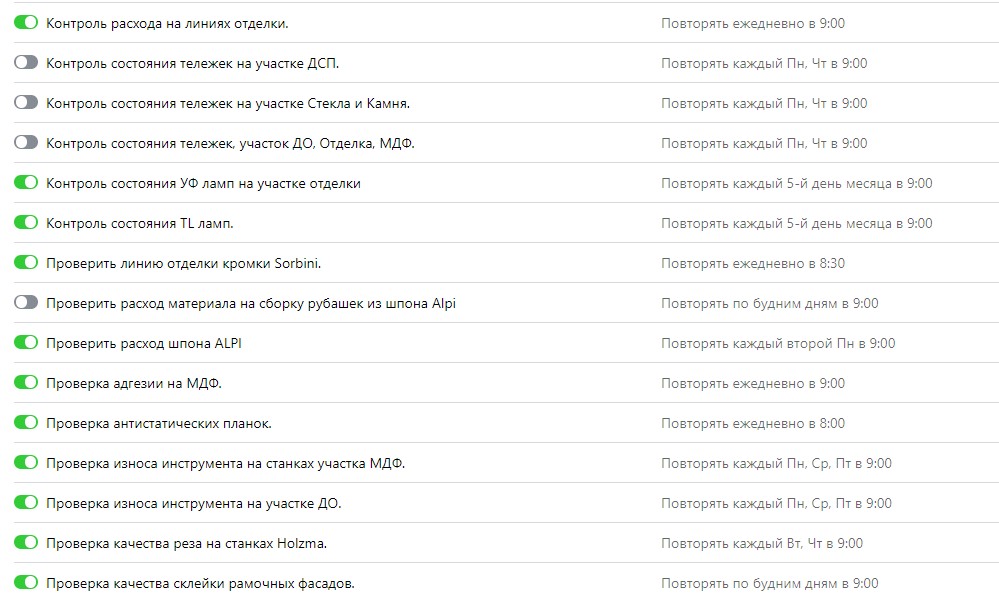
Task: Disable the Sorbini line check toggle
Action: tap(26, 263)
